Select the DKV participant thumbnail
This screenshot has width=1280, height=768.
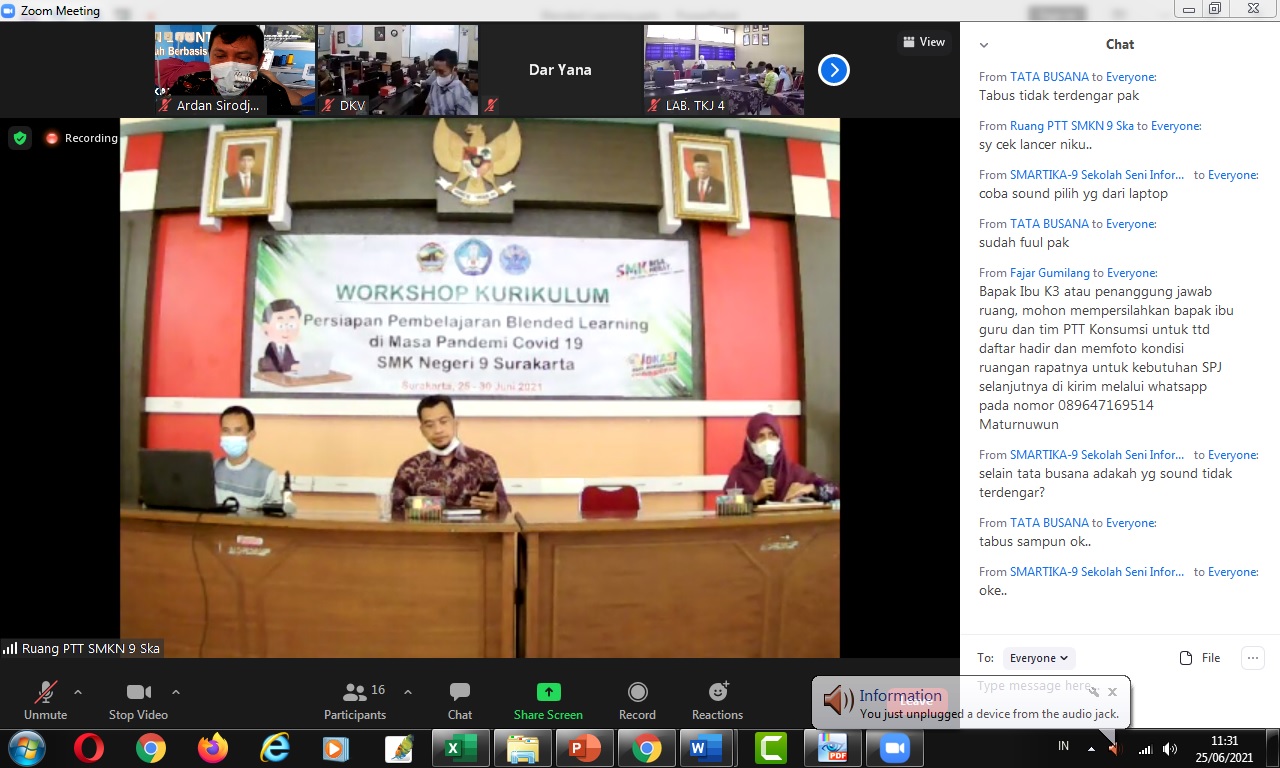(398, 70)
